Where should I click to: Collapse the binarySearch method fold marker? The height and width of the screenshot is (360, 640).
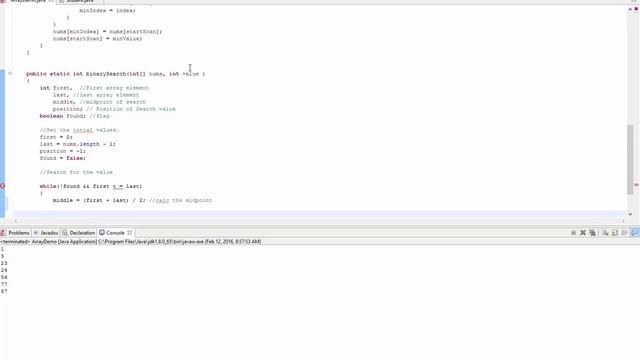[x=10, y=73]
